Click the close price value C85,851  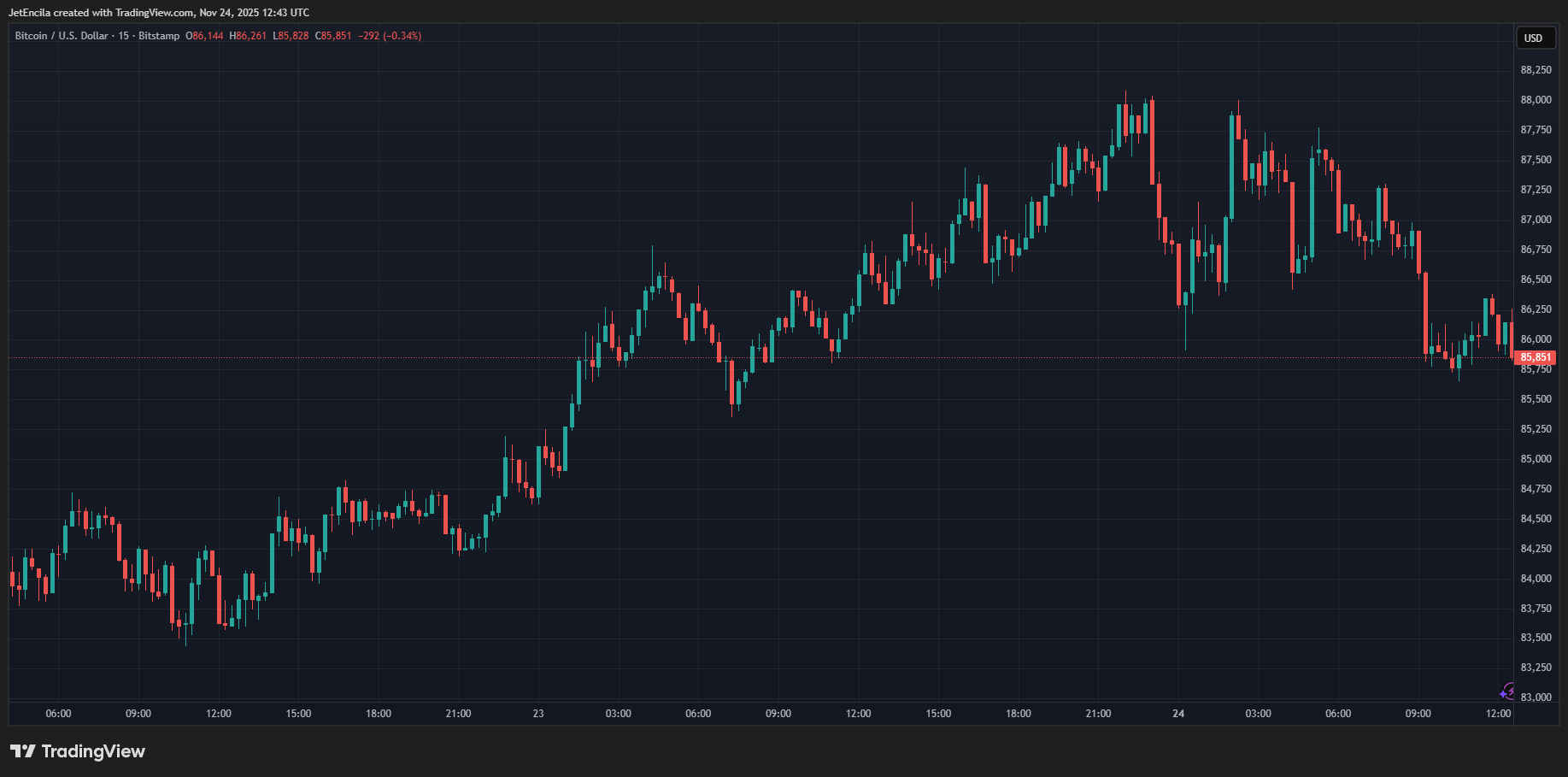click(x=332, y=36)
